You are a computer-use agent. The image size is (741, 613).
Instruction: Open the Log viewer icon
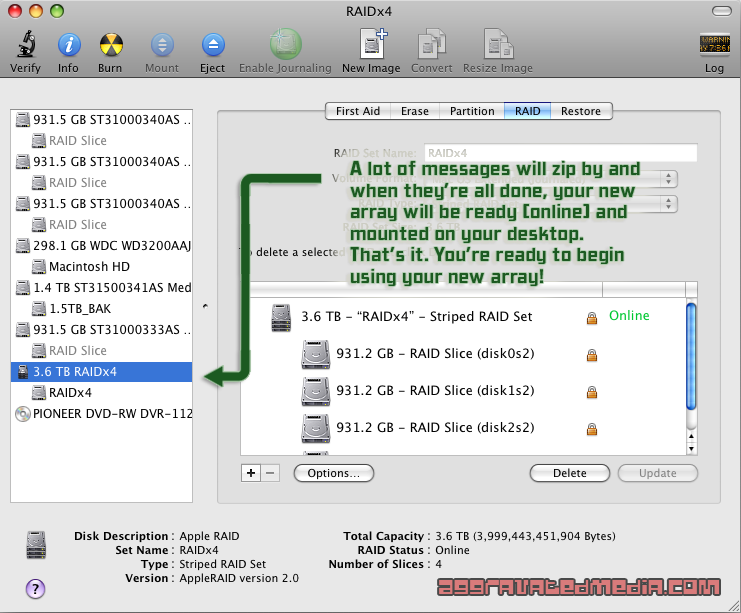point(715,44)
